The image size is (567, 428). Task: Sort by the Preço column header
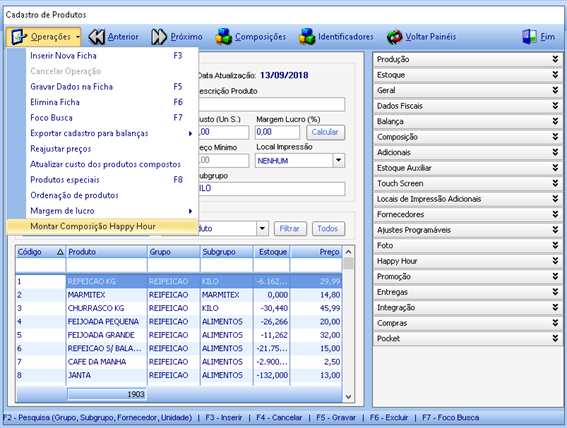316,252
